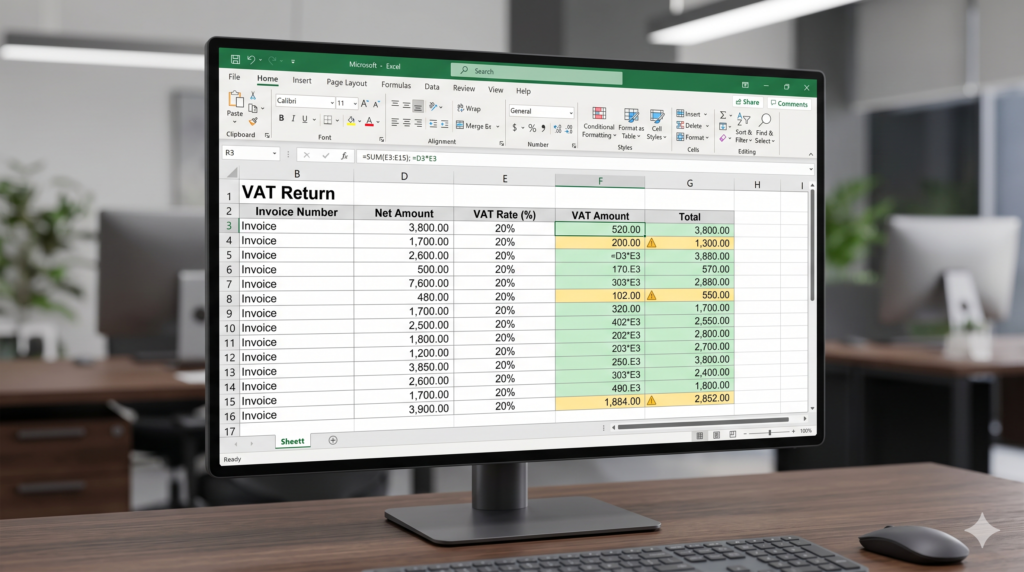Screen dimensions: 1024x572
Task: Click the formula bar Cancel X icon
Action: pyautogui.click(x=307, y=155)
